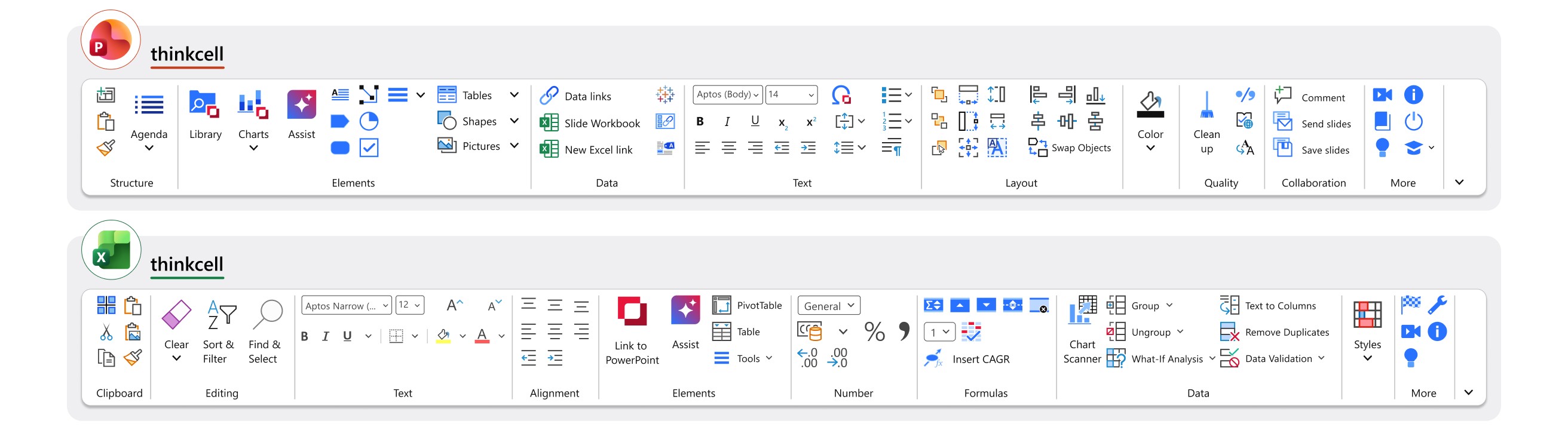Open Sort & Filter

(x=219, y=331)
